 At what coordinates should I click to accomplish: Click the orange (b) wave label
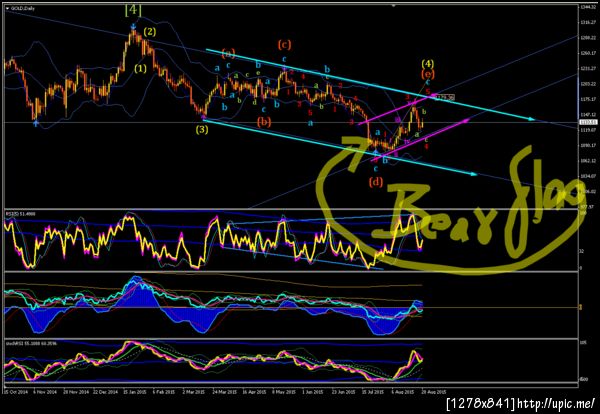pyautogui.click(x=264, y=122)
